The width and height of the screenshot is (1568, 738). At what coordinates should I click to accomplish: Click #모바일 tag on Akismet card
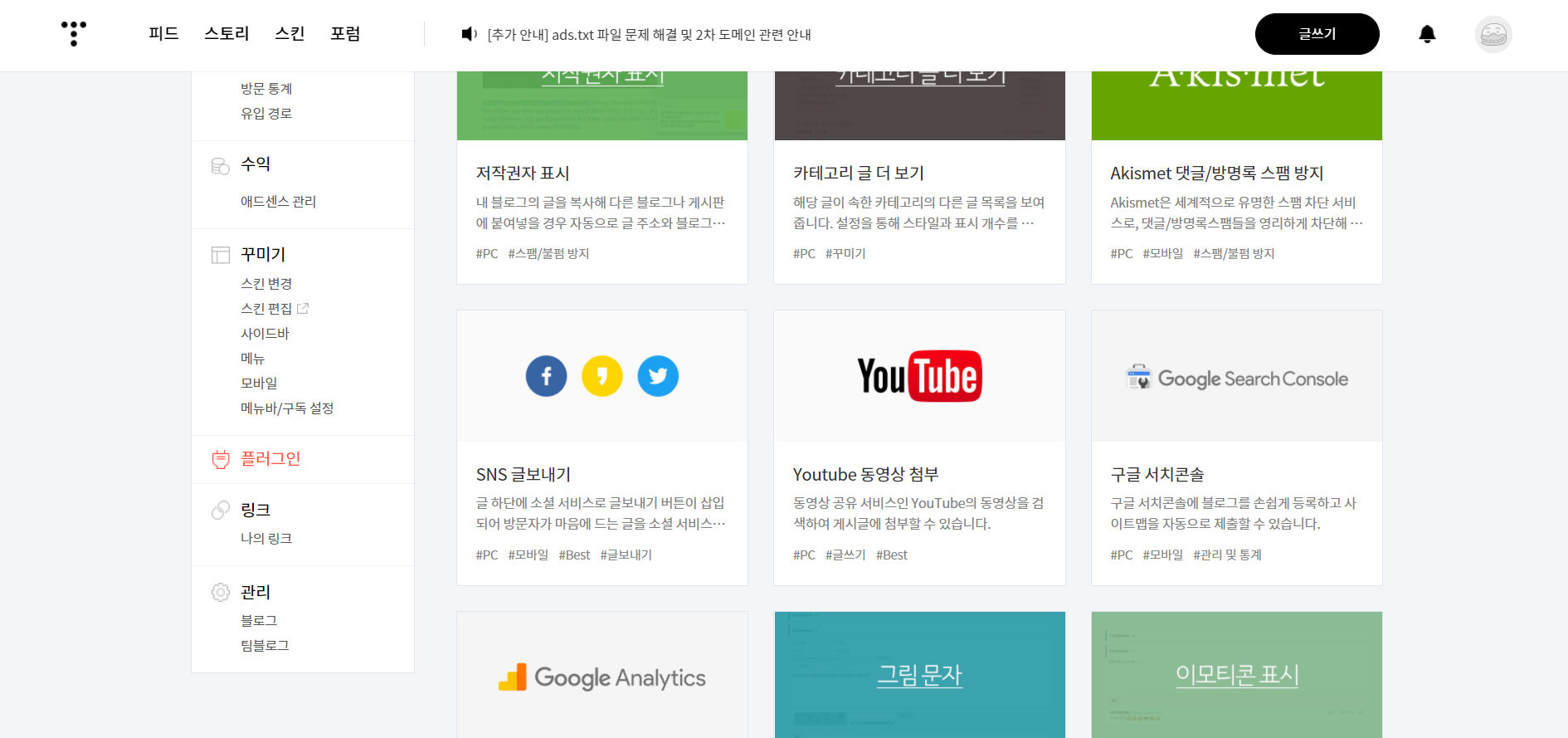[1162, 253]
